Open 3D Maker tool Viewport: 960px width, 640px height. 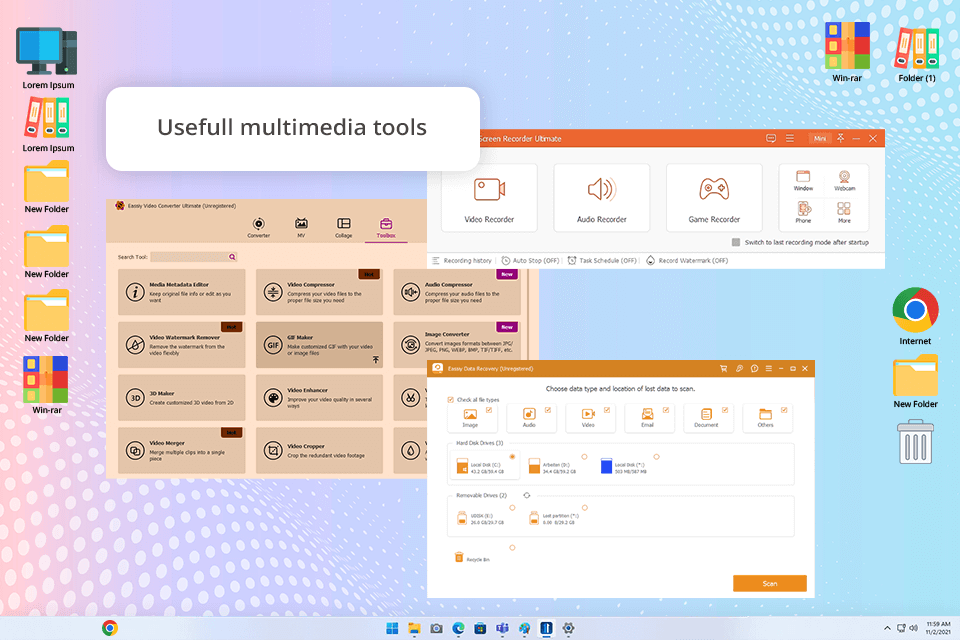click(181, 397)
